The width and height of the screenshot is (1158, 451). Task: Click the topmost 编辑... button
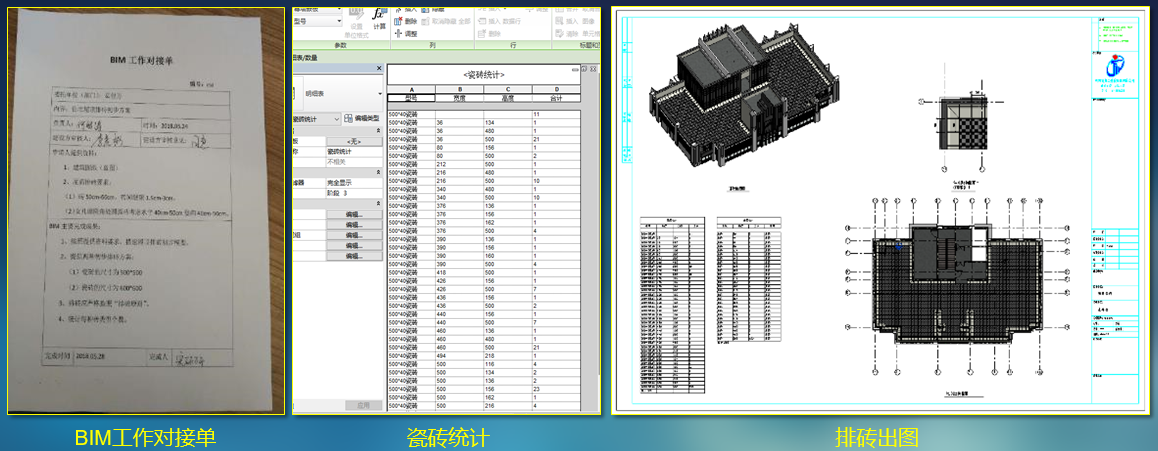(354, 214)
